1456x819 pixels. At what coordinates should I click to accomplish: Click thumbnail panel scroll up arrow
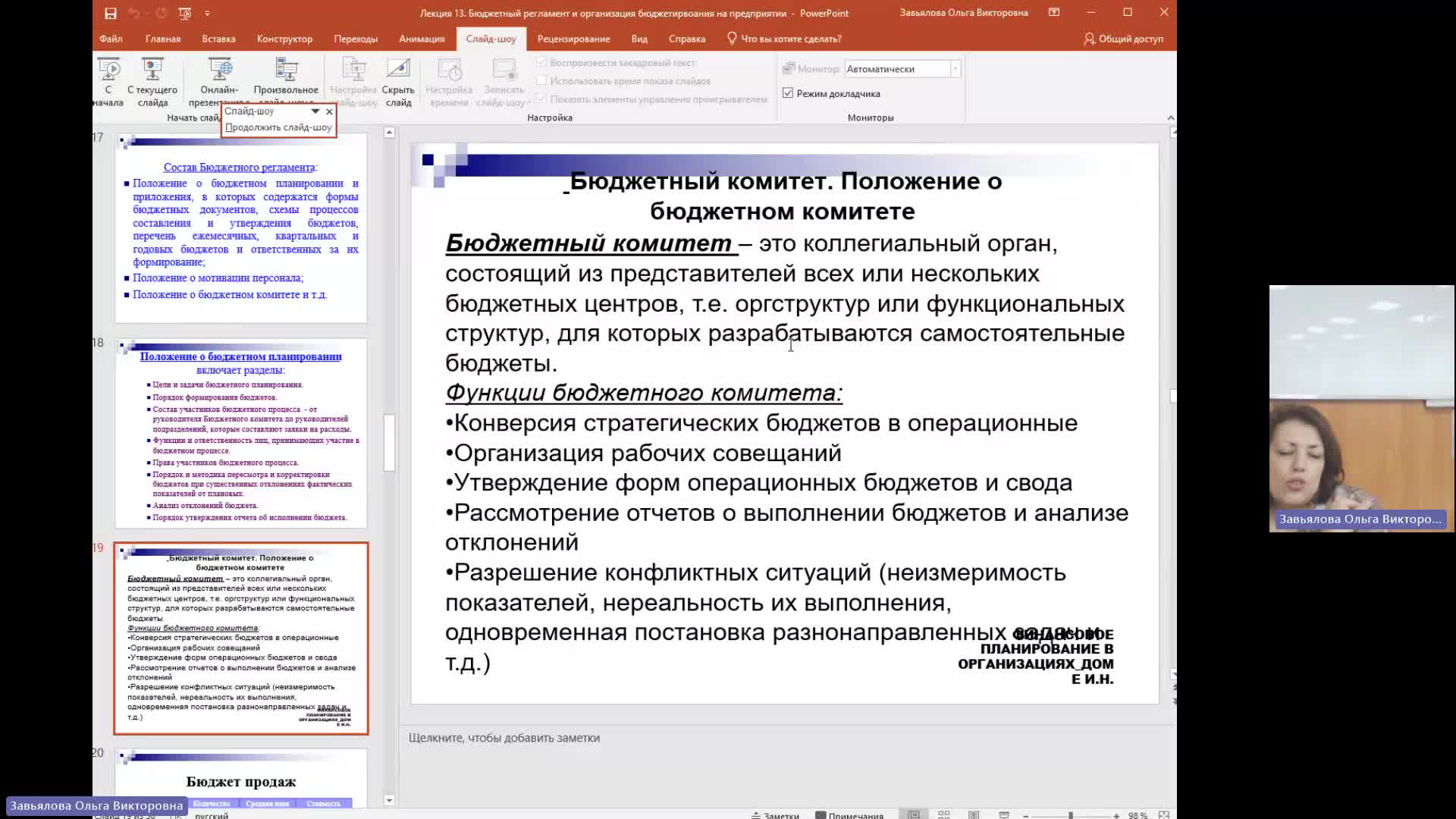(389, 133)
